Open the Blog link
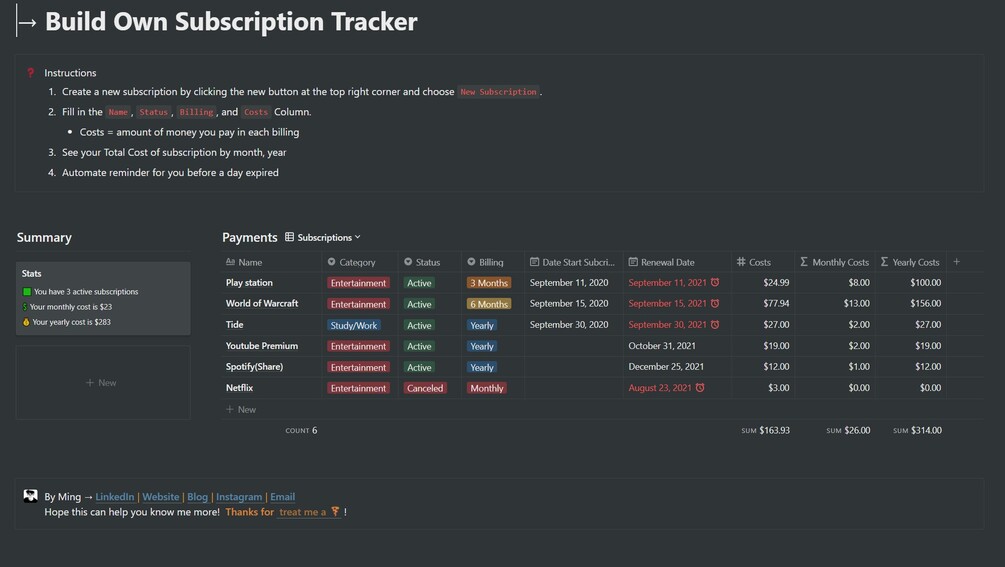Image resolution: width=1005 pixels, height=567 pixels. click(x=197, y=497)
